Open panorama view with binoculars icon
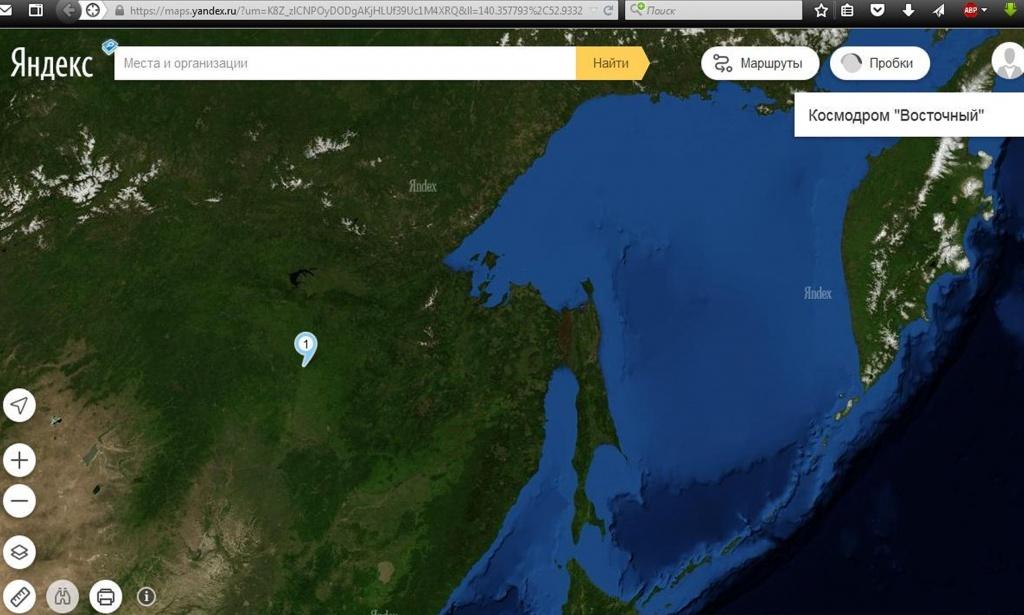 [x=62, y=596]
